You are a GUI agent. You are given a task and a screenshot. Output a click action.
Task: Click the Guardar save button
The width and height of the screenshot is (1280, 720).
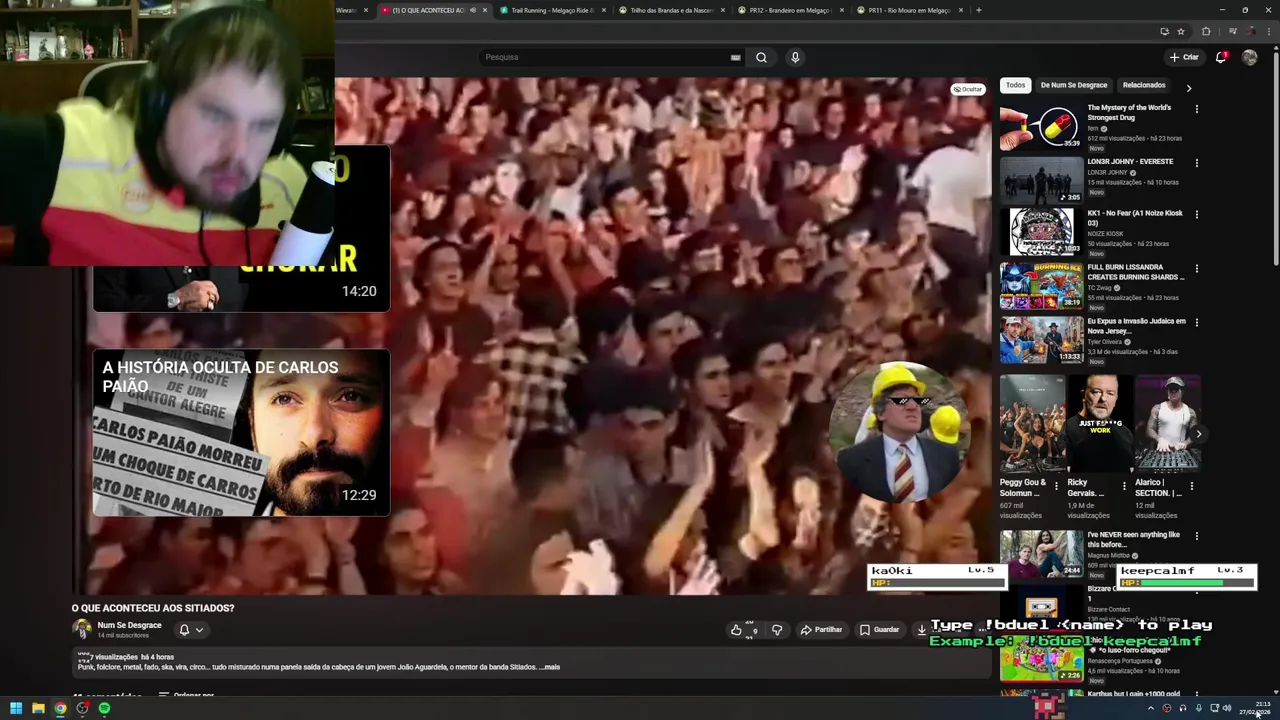click(x=880, y=630)
